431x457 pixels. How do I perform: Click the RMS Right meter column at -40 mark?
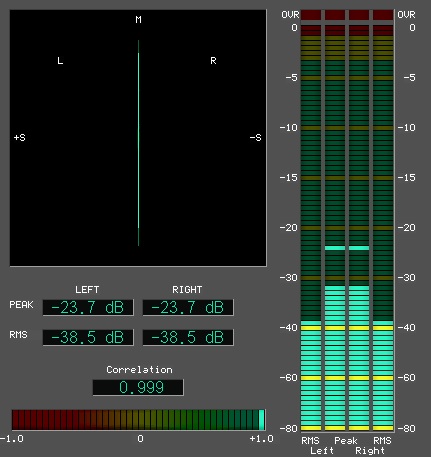point(383,328)
